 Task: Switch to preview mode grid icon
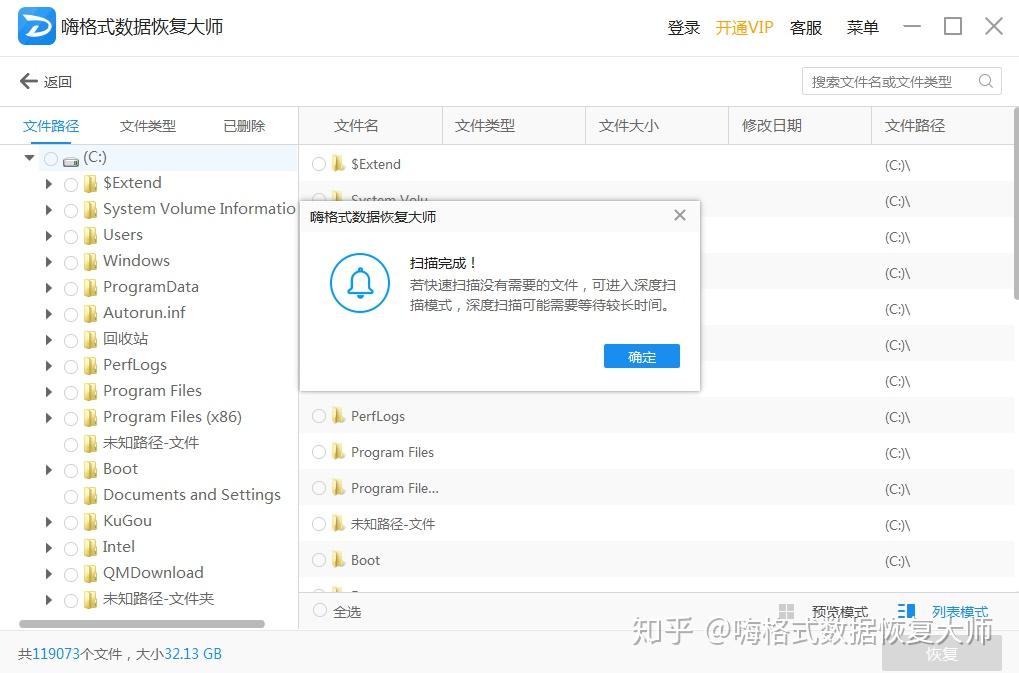[x=787, y=612]
